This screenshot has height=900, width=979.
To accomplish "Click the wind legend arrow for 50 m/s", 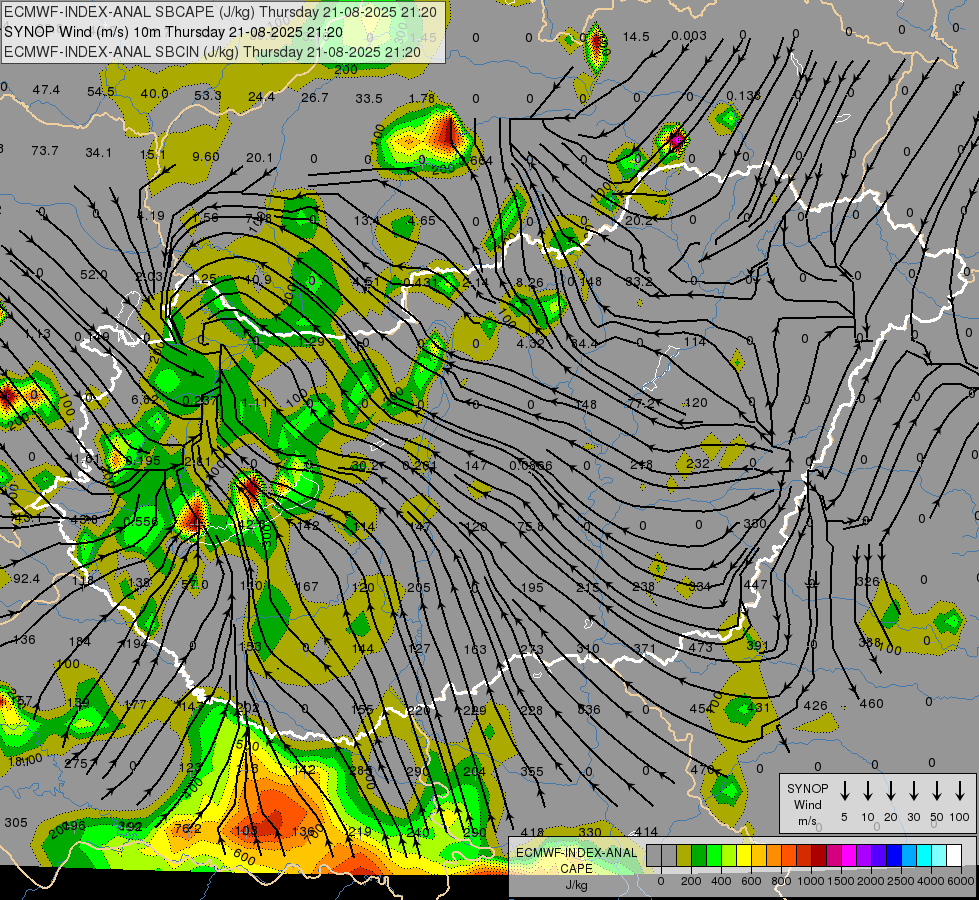I will click(937, 791).
